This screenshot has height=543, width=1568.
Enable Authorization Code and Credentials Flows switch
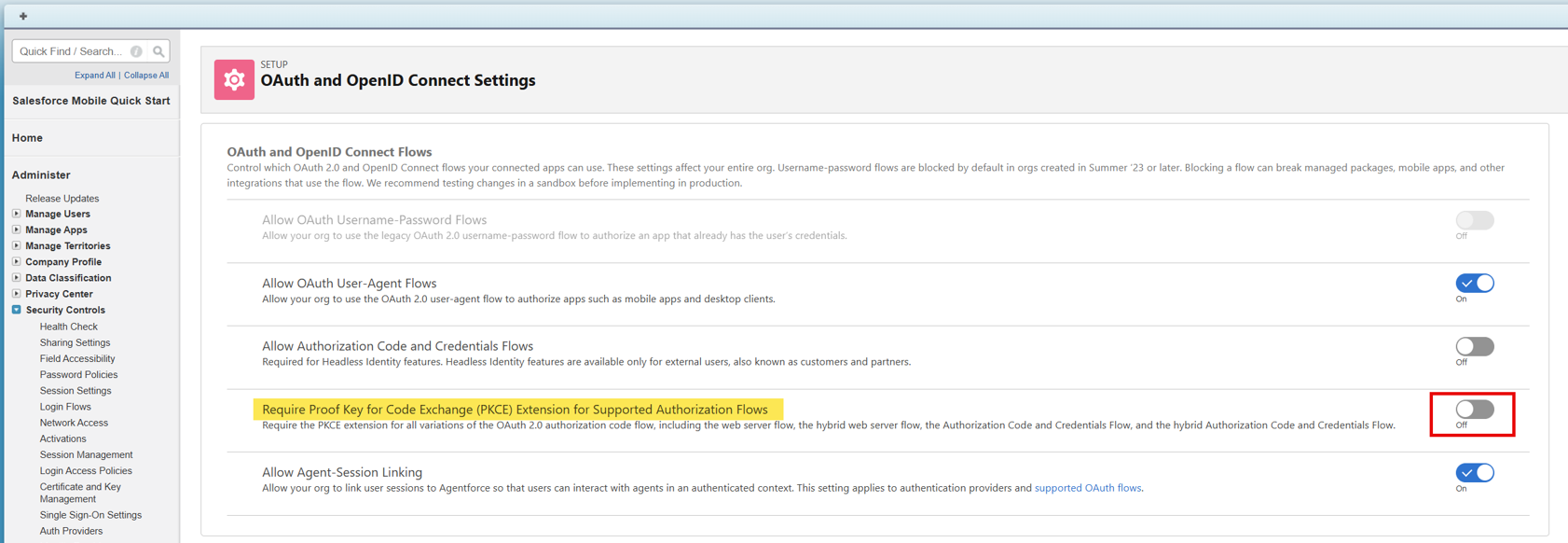pos(1475,346)
